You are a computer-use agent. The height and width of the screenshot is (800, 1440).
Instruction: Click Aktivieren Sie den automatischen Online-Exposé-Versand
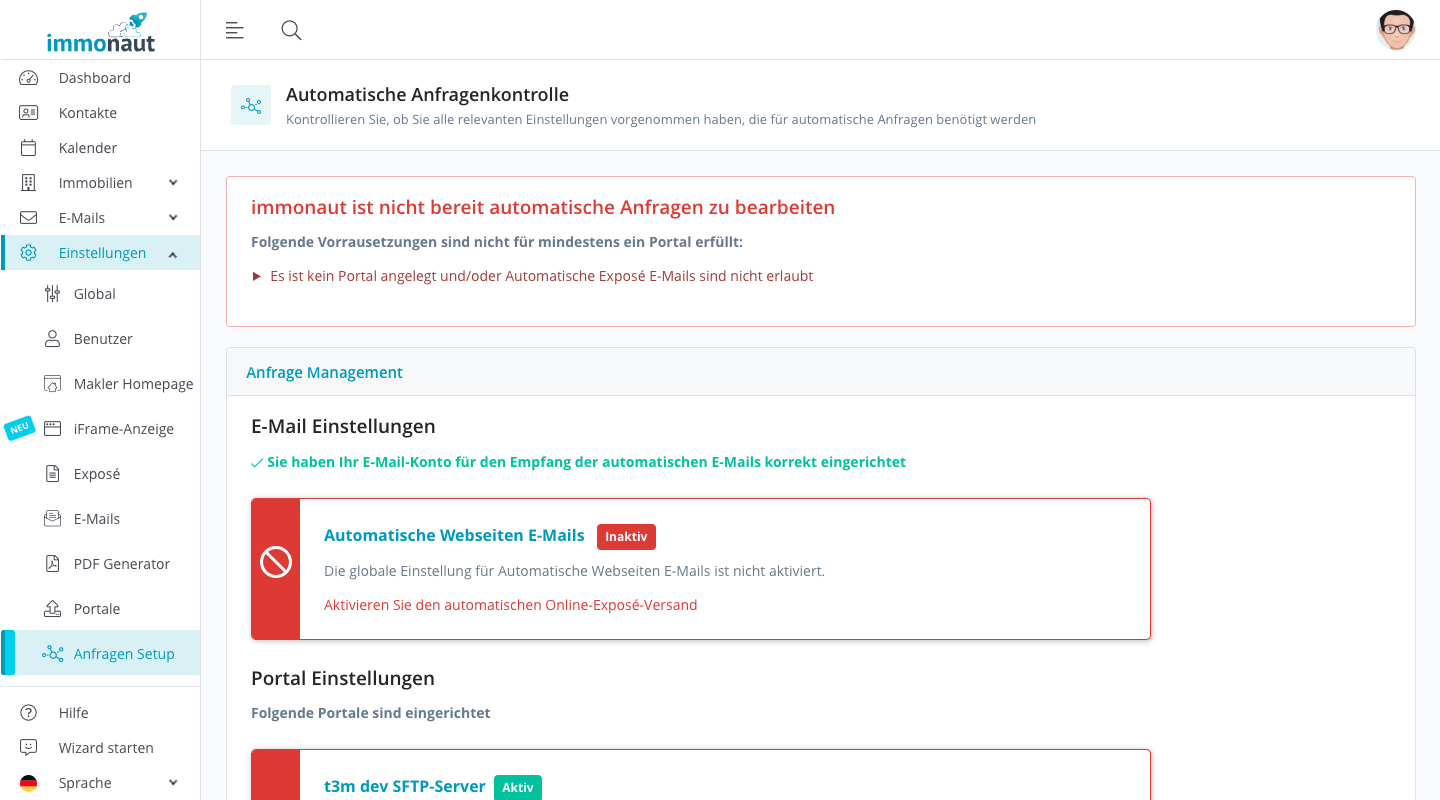[510, 605]
